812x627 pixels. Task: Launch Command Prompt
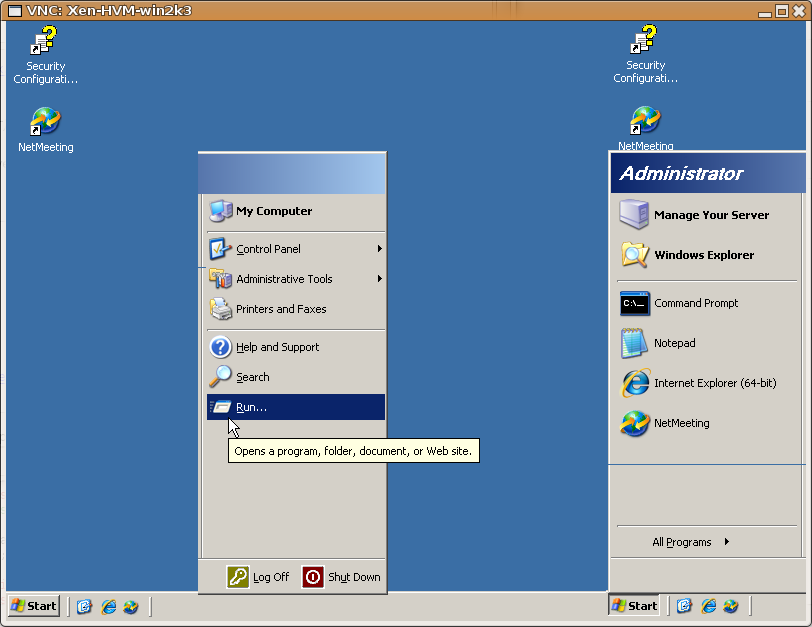coord(695,303)
